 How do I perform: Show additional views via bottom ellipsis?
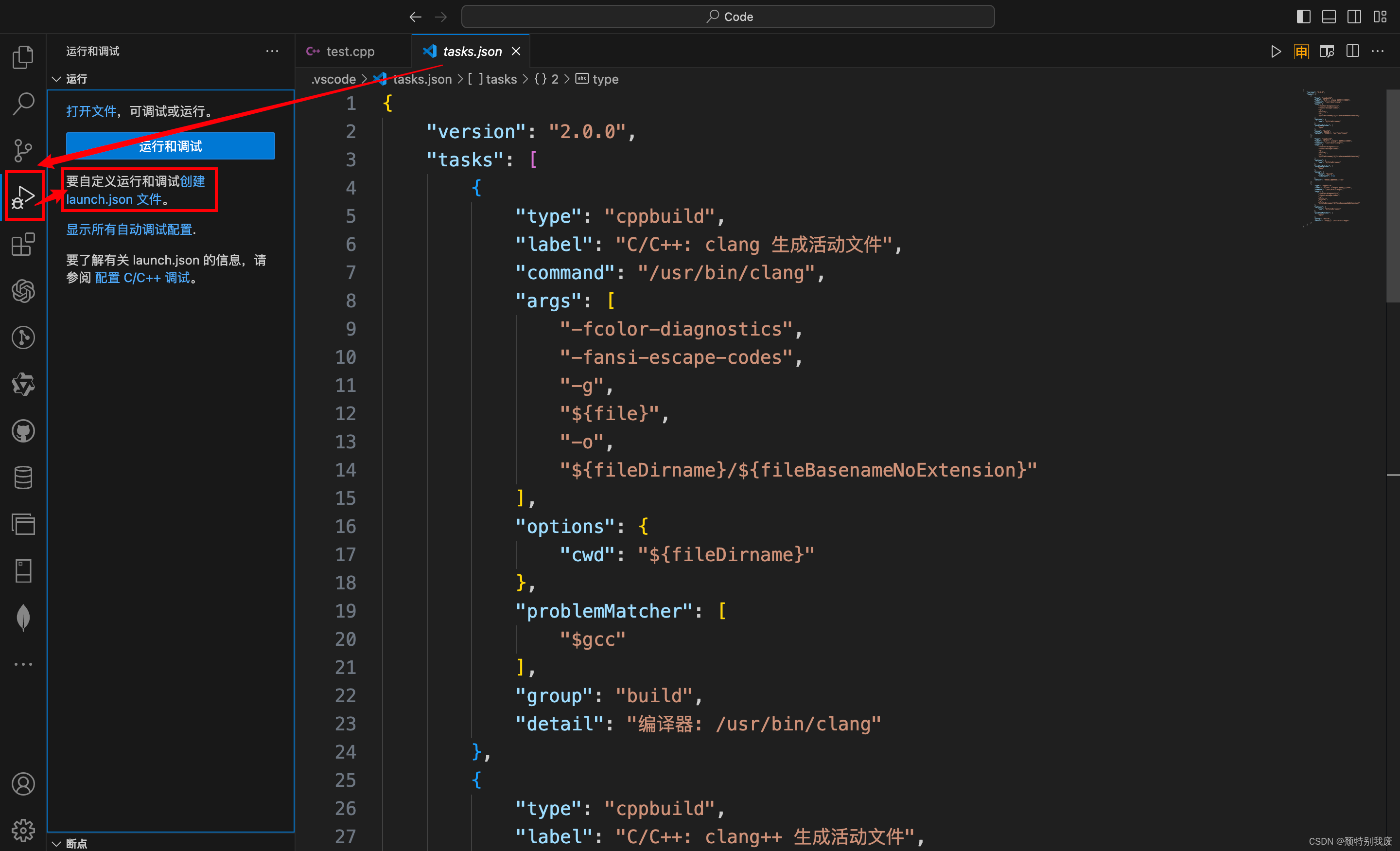(23, 664)
